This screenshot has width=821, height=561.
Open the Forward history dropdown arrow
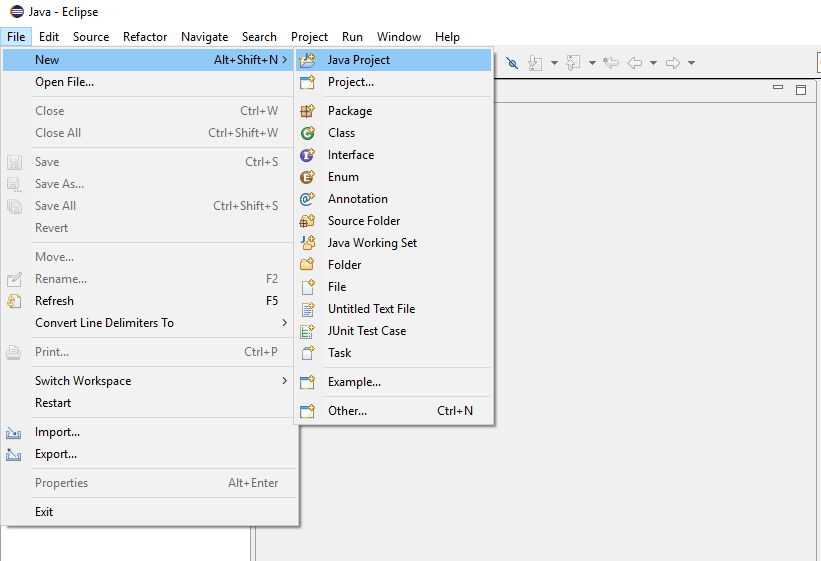click(691, 63)
